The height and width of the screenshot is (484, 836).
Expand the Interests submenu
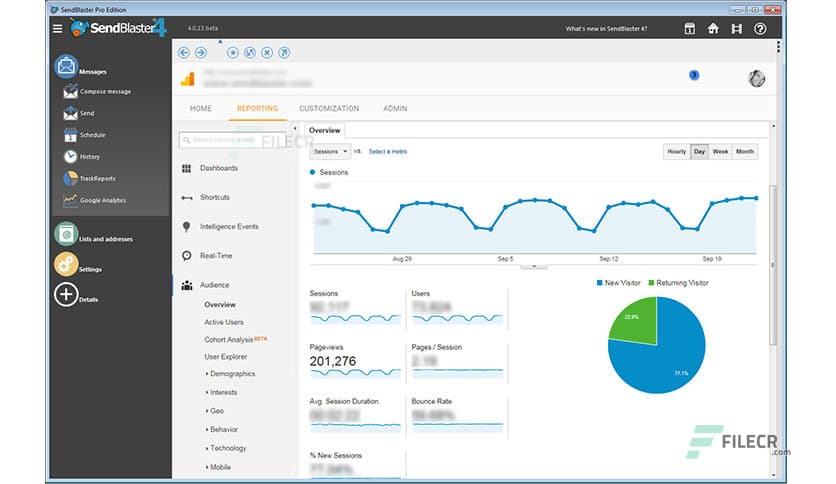coord(221,392)
